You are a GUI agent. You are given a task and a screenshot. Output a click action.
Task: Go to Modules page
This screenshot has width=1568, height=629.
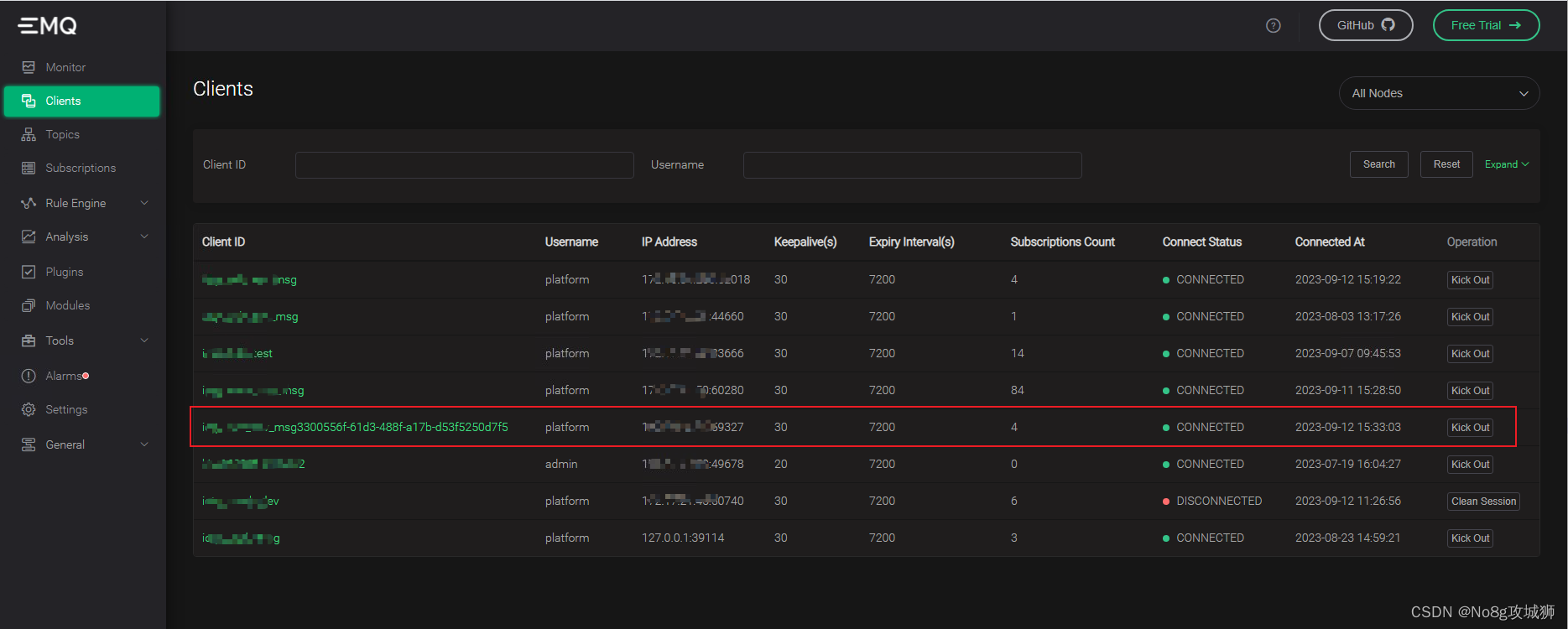tap(68, 305)
